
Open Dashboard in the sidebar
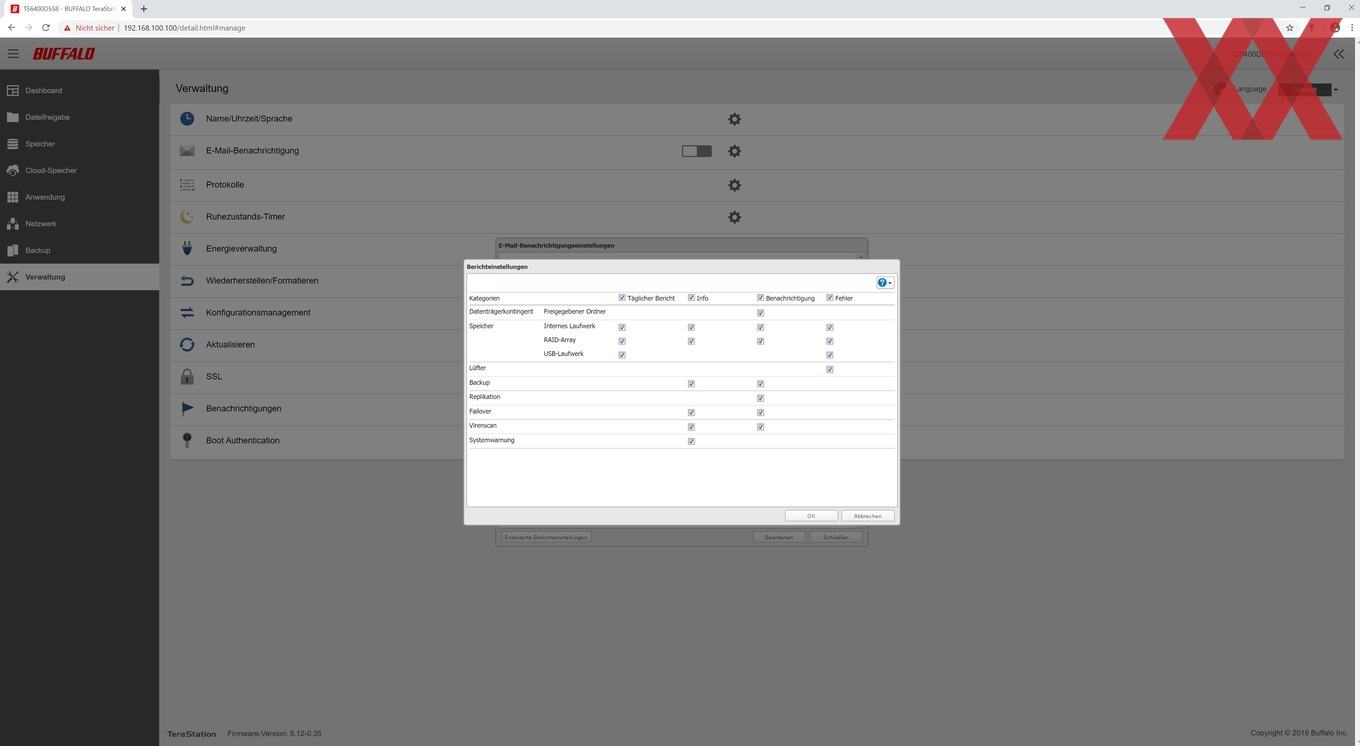click(x=43, y=91)
